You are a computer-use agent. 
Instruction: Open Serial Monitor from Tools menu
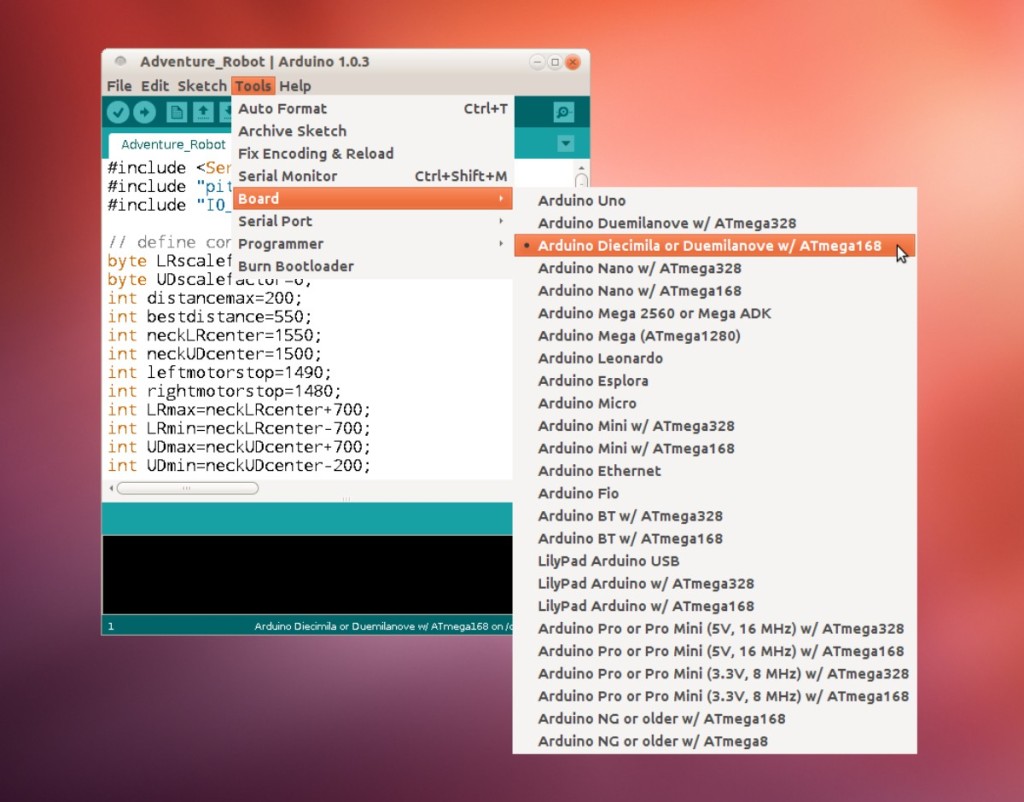tap(373, 176)
